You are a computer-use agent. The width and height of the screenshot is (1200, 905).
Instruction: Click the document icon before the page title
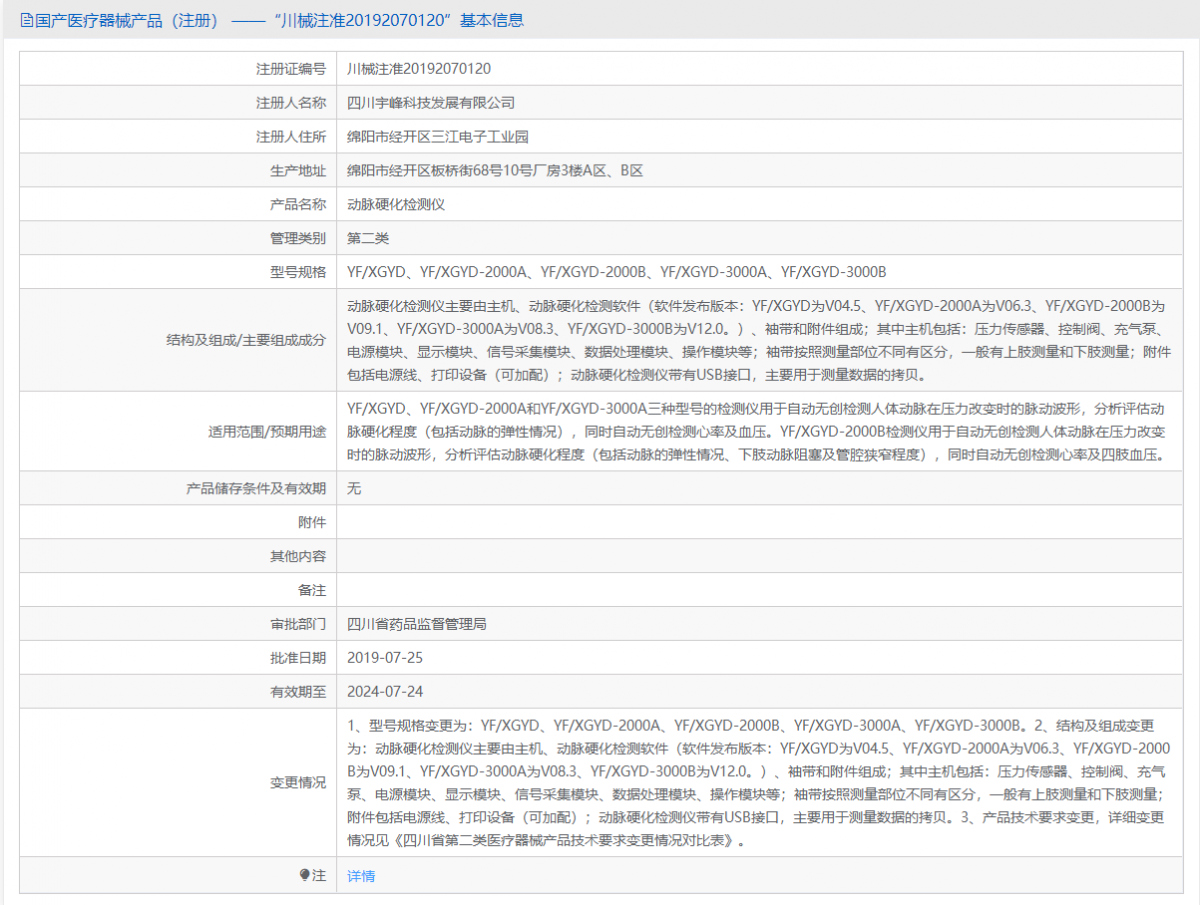27,20
